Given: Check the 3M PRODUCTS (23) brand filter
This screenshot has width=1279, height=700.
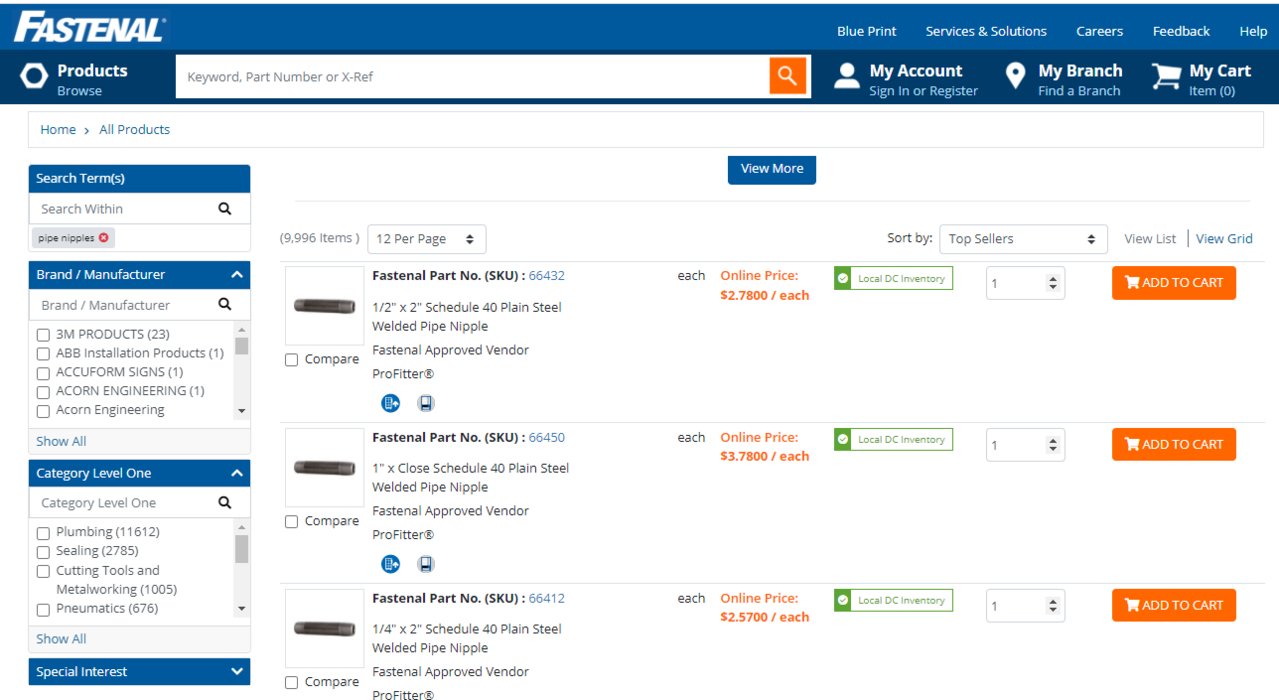Looking at the screenshot, I should [x=43, y=335].
